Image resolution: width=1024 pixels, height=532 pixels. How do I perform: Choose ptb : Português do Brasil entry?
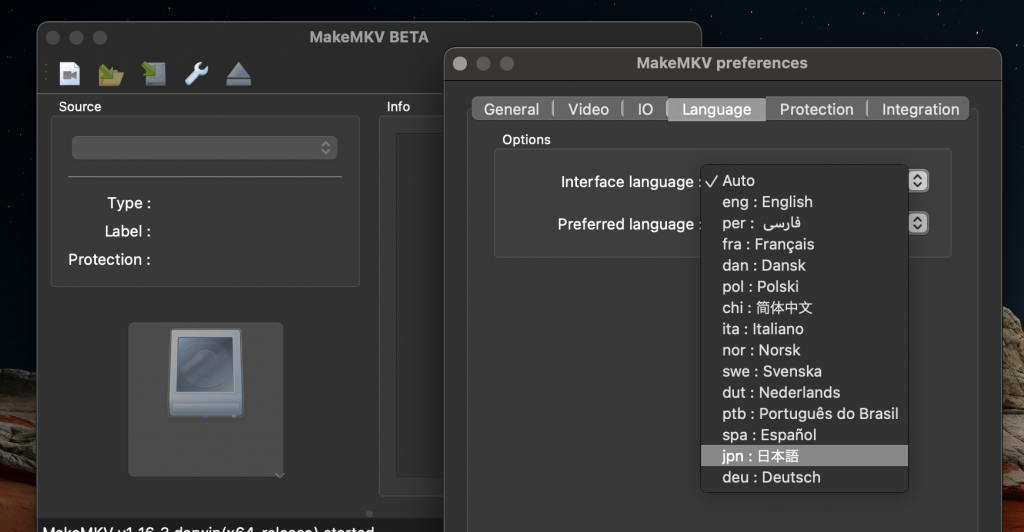[x=804, y=414]
